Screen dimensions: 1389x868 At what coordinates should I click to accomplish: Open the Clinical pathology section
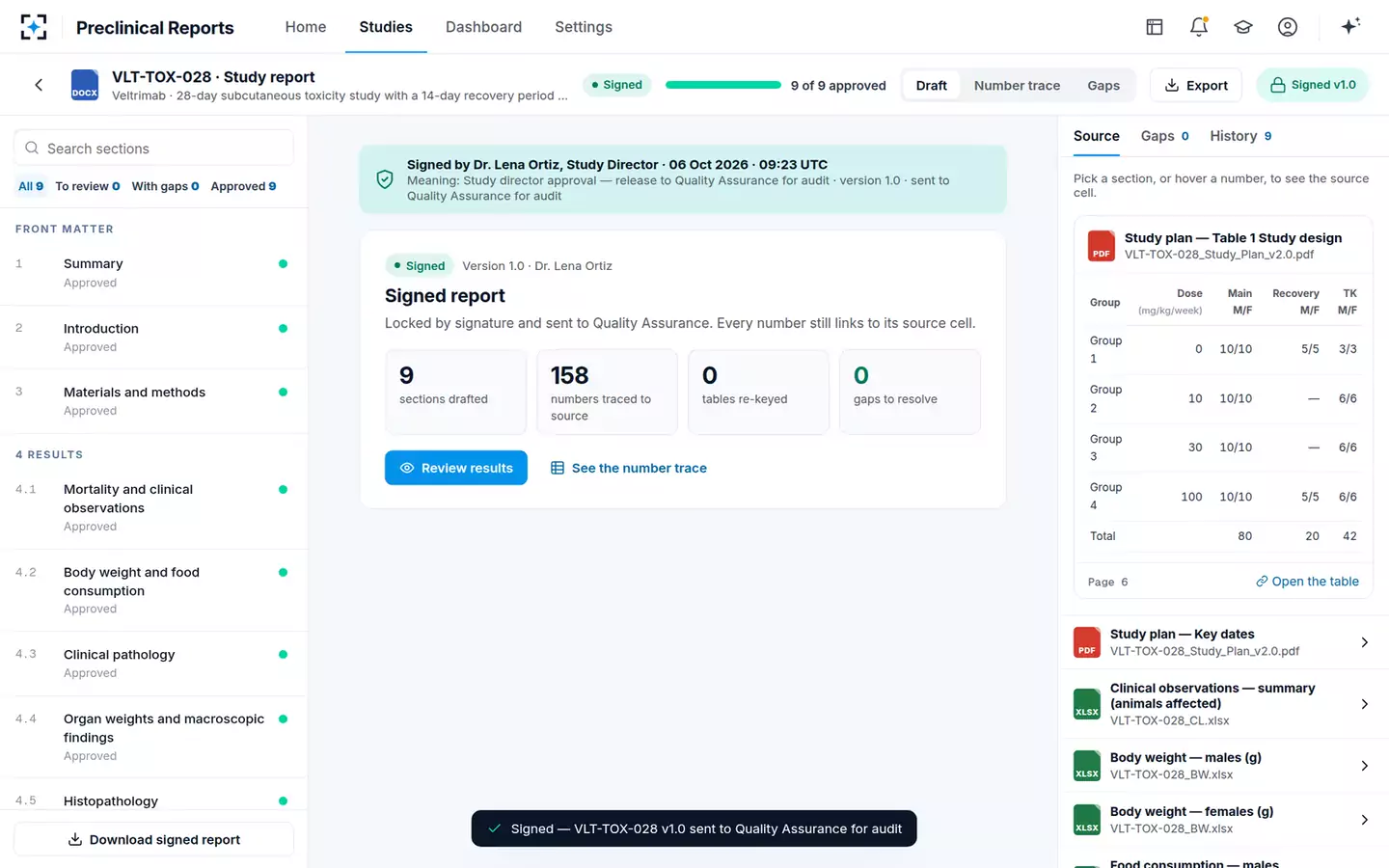pos(153,664)
